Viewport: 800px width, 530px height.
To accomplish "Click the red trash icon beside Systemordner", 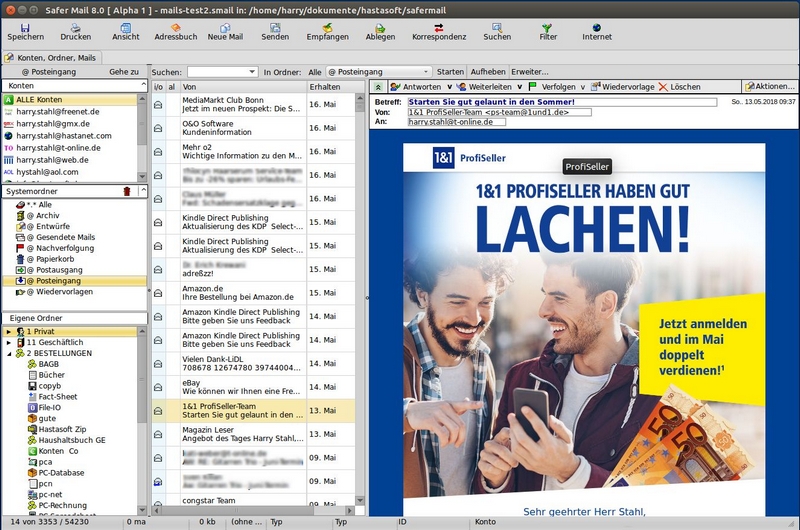I will pos(127,191).
